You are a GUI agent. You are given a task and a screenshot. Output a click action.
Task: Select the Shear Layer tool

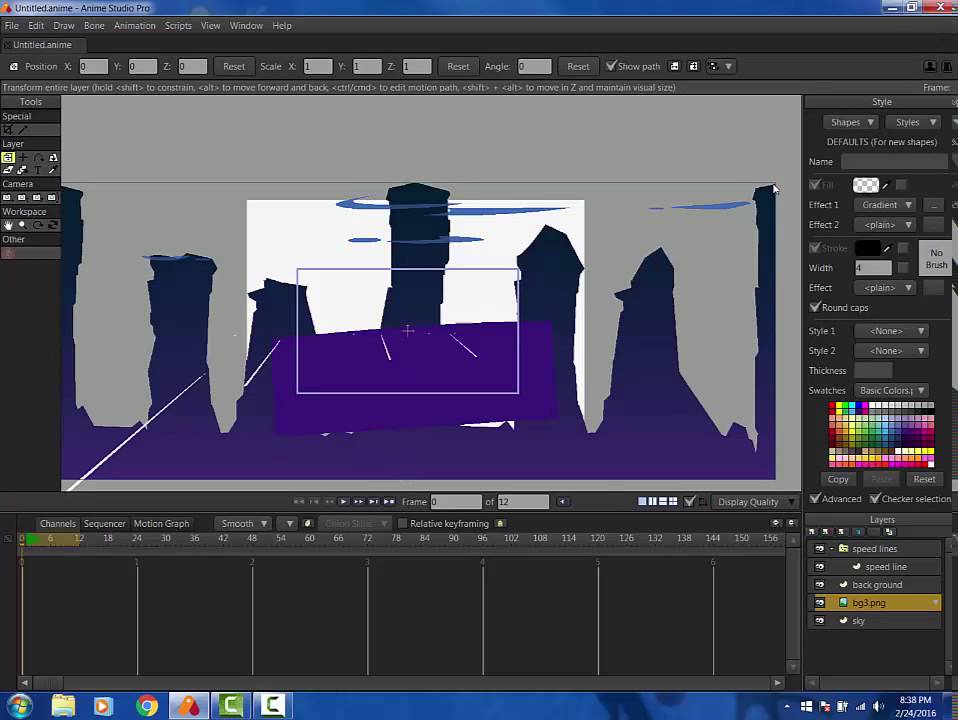point(7,171)
